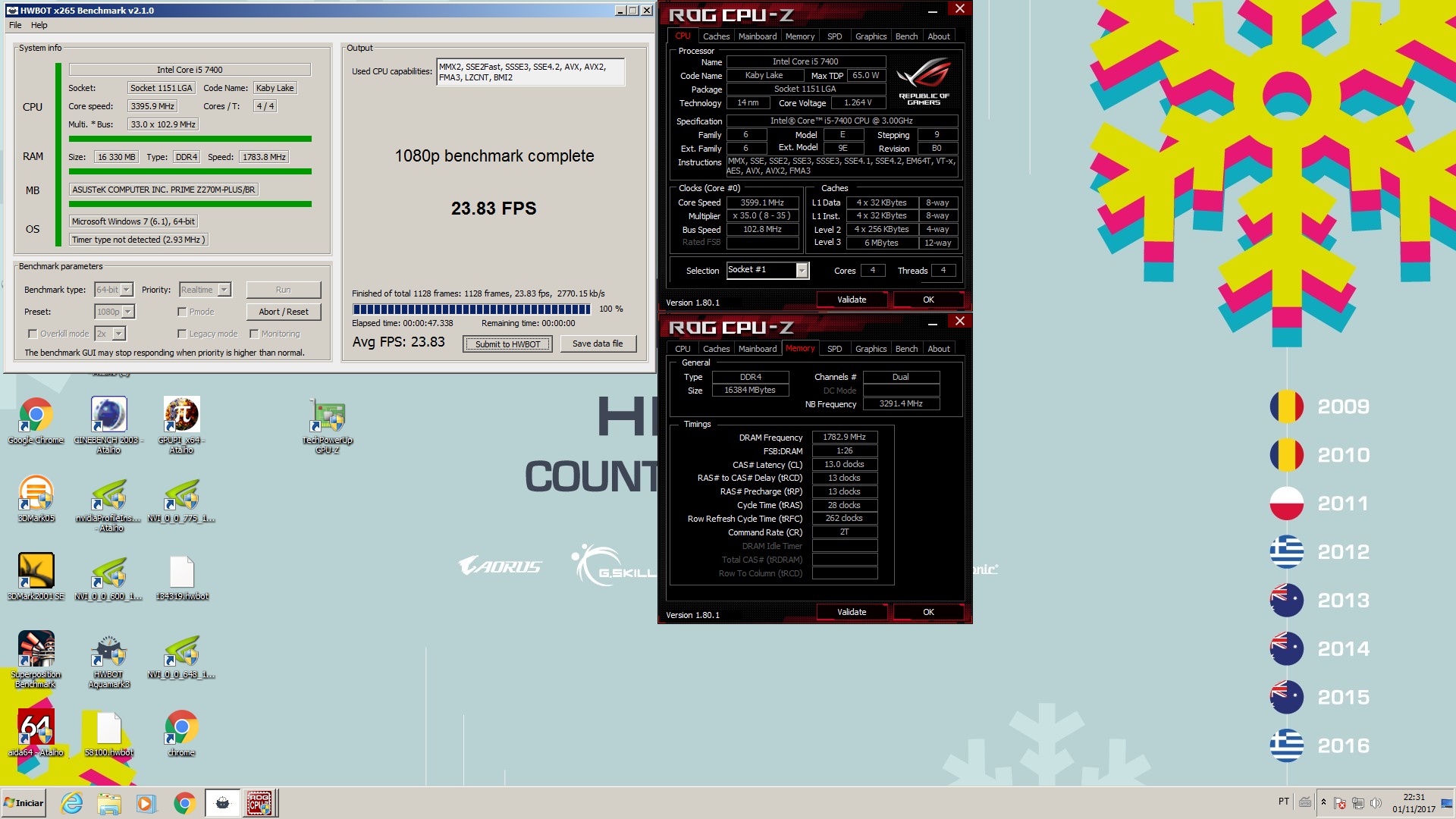Viewport: 1456px width, 819px height.
Task: Select 134319.hwbot file on desktop
Action: pyautogui.click(x=181, y=579)
